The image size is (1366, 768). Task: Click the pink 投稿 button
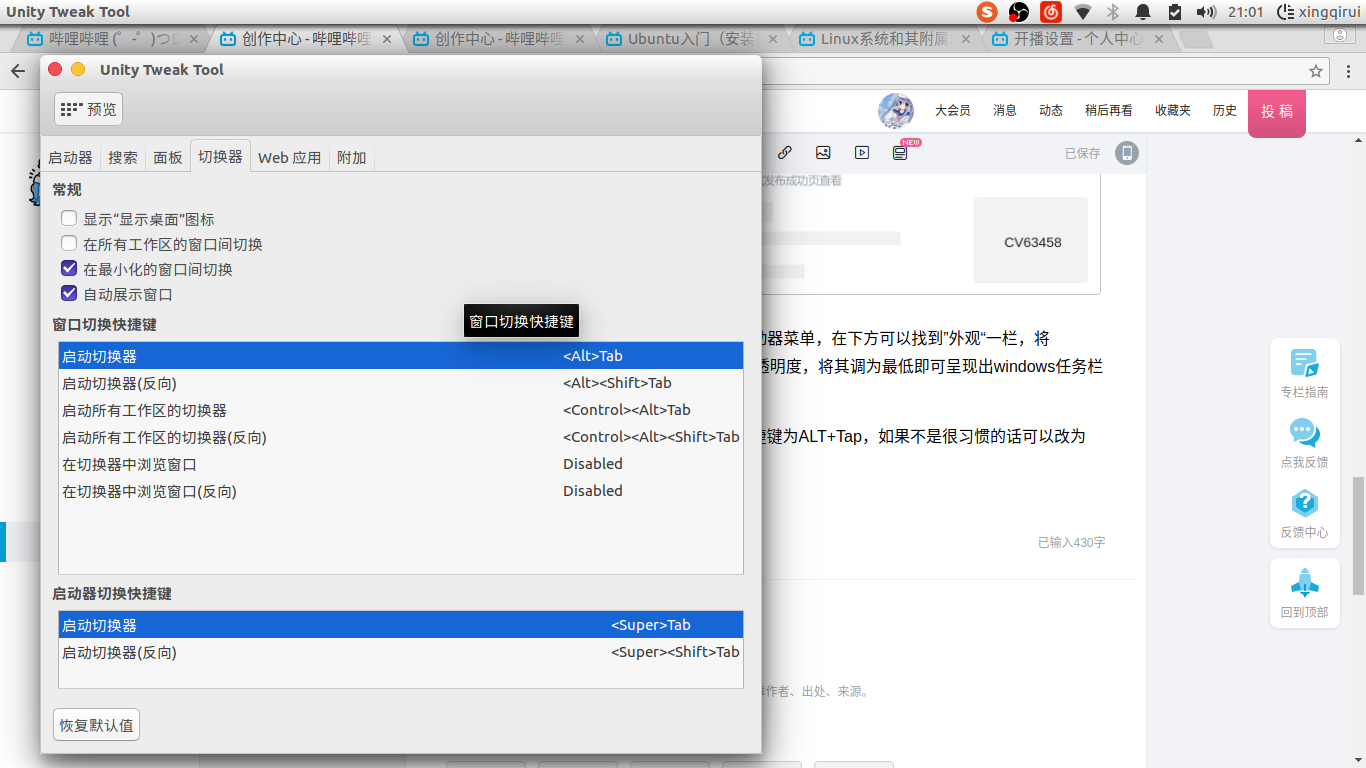tap(1277, 112)
